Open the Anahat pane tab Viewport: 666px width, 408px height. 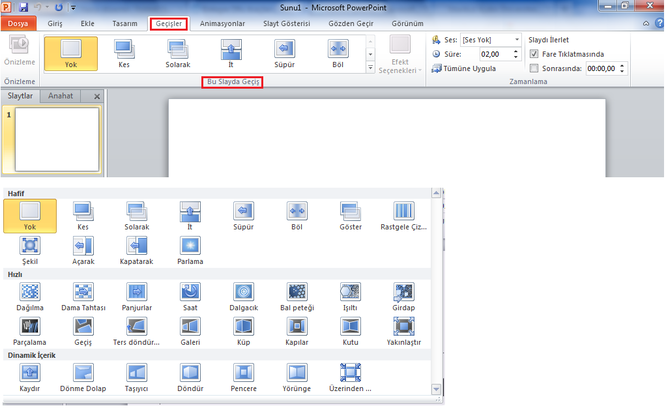(x=63, y=95)
